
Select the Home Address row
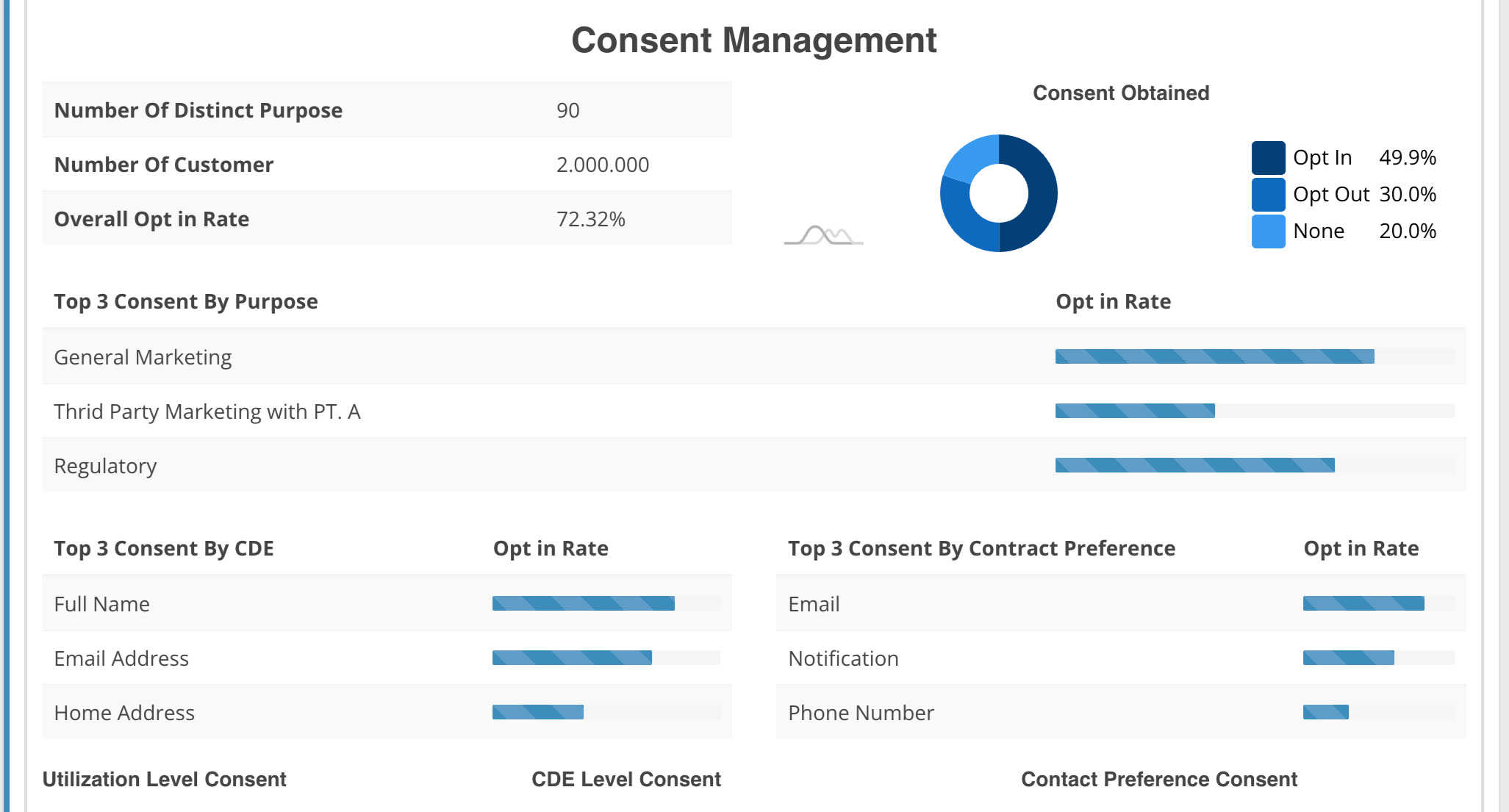point(387,712)
